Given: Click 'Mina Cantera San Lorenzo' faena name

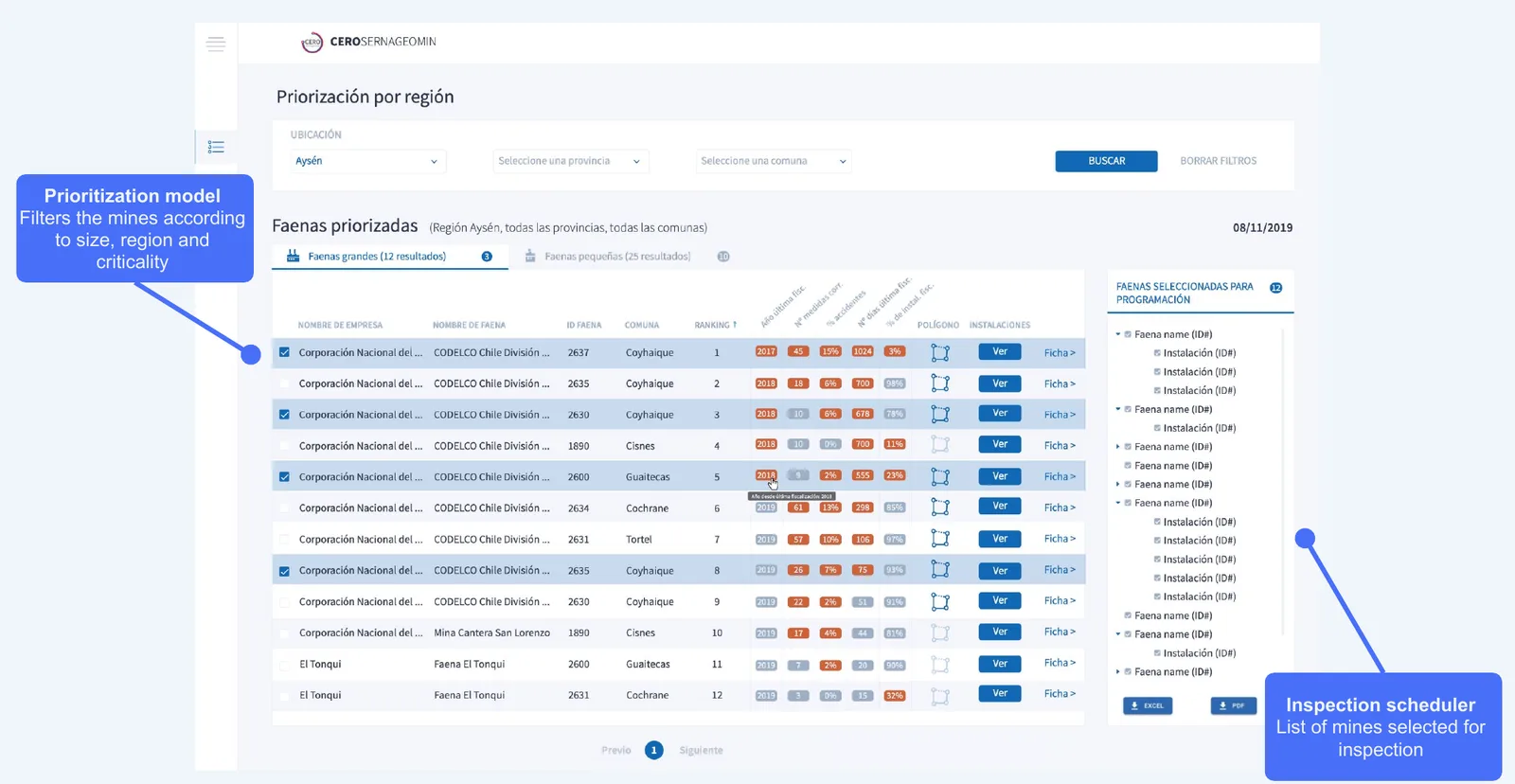Looking at the screenshot, I should coord(491,633).
